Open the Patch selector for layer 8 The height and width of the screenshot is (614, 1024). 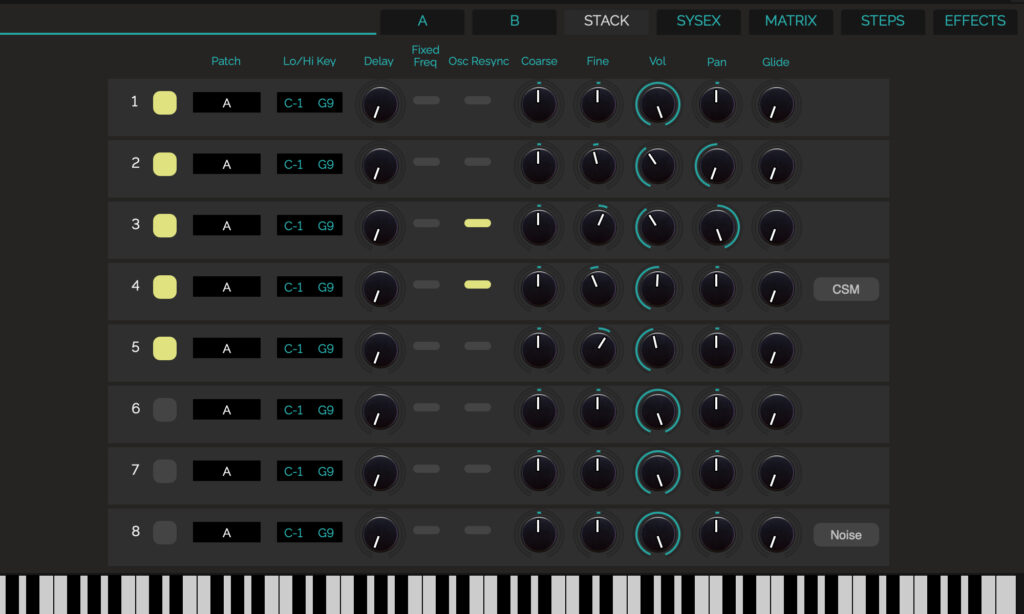coord(227,532)
